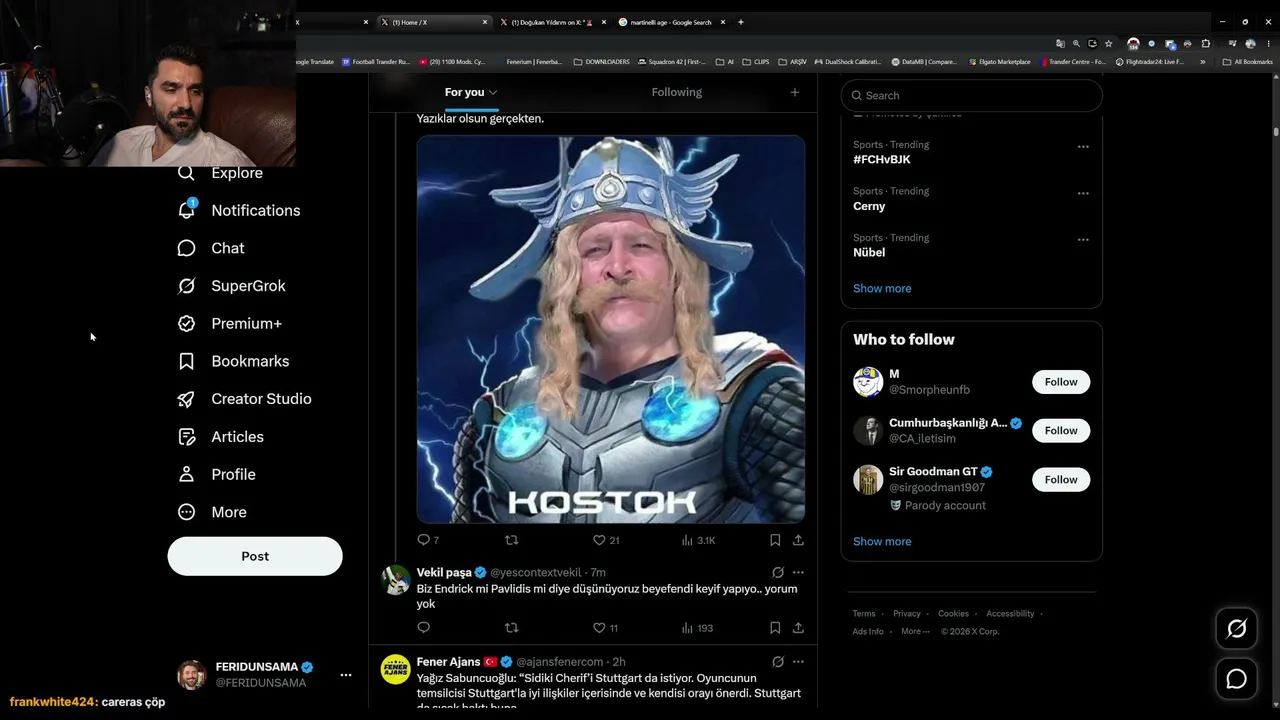Select the Home / X browser tab
Screen dimensions: 1280x720
434,22
